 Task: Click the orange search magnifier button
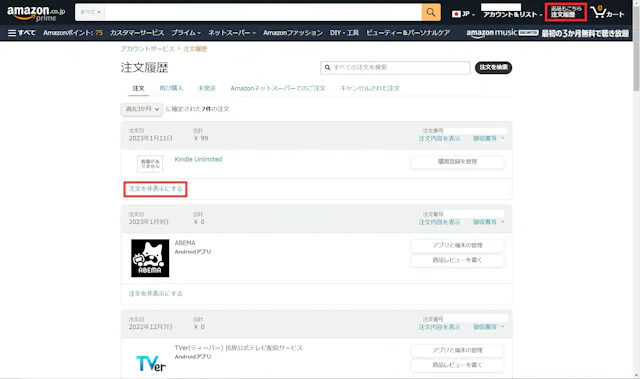431,12
